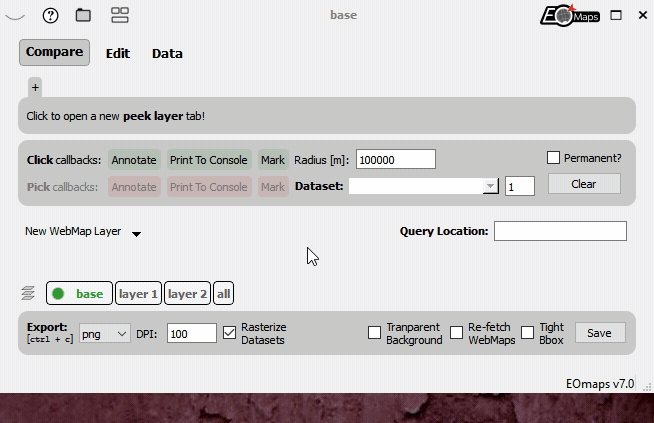The height and width of the screenshot is (423, 654).
Task: Toggle Click callbacks Mark button
Action: pos(273,160)
